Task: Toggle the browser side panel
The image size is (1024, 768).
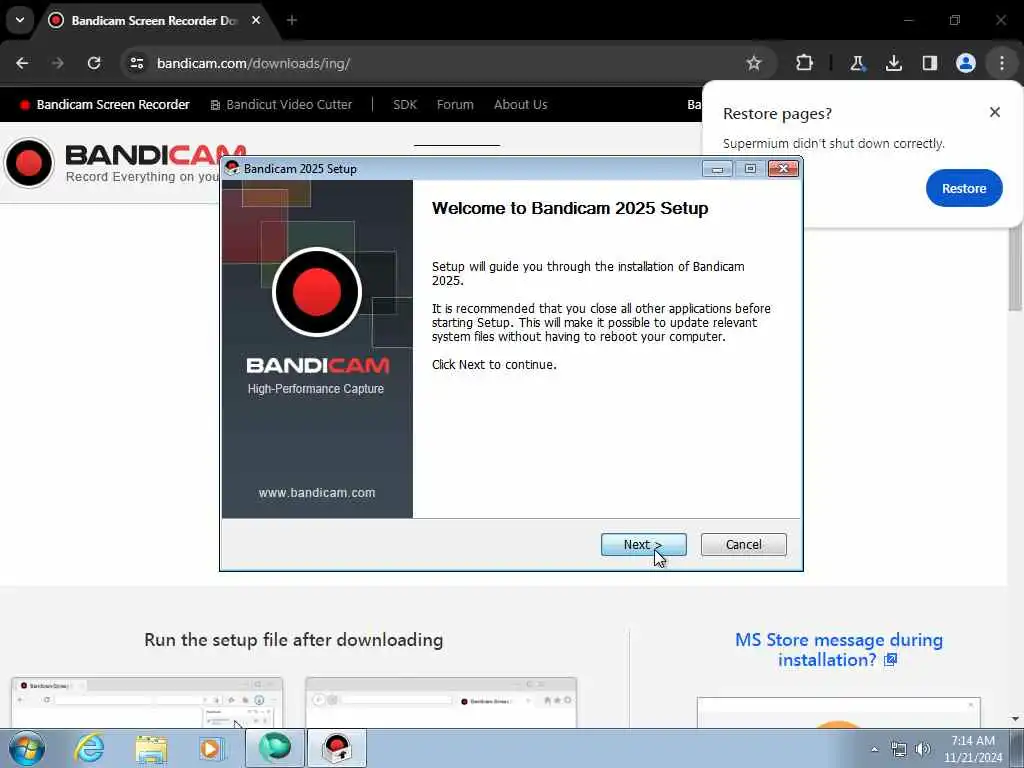Action: [x=929, y=63]
